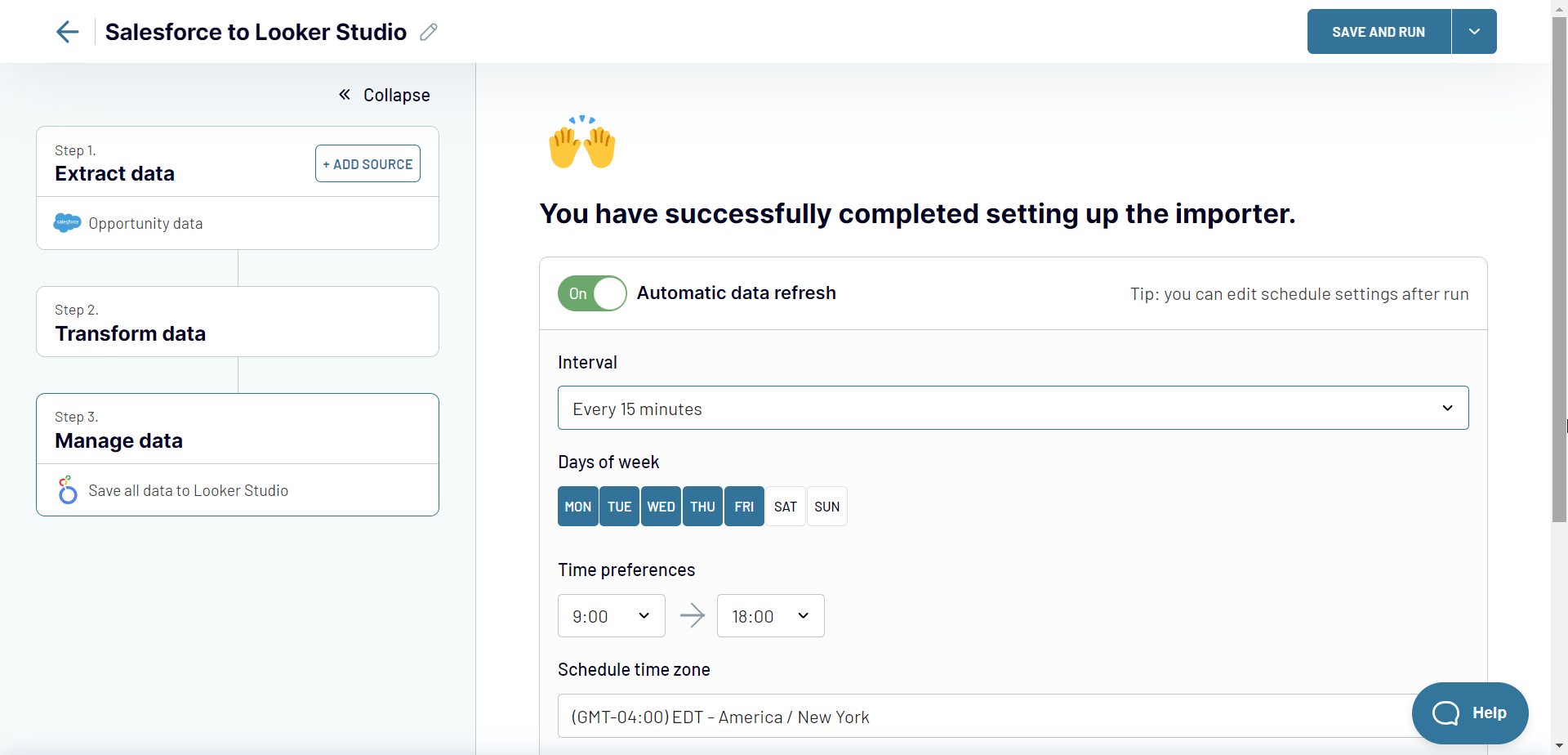
Task: Select Step 3 Manage data in the sidebar
Action: pyautogui.click(x=237, y=428)
